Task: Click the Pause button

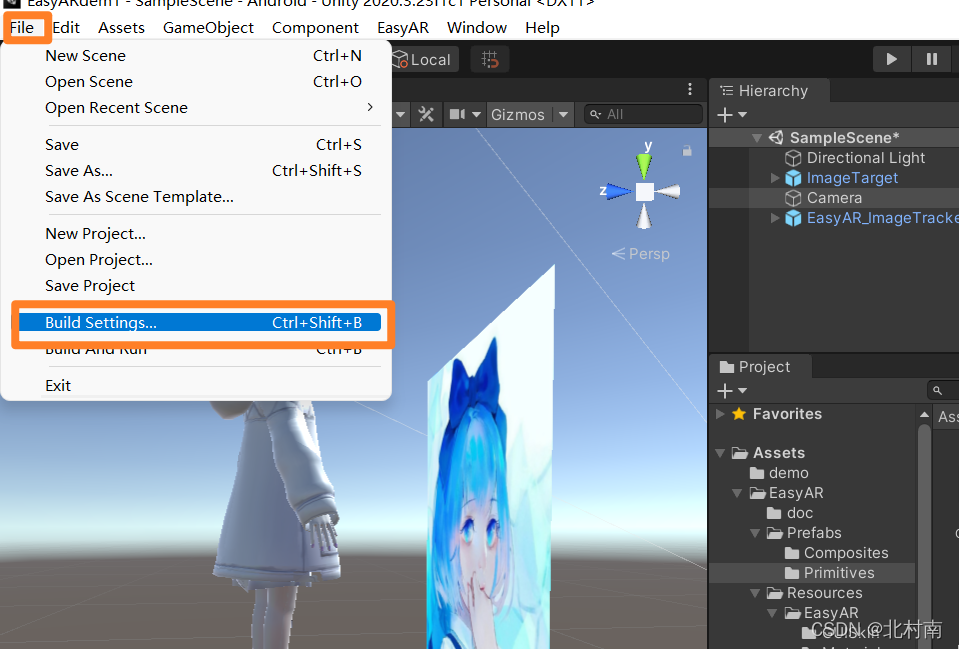Action: click(931, 59)
